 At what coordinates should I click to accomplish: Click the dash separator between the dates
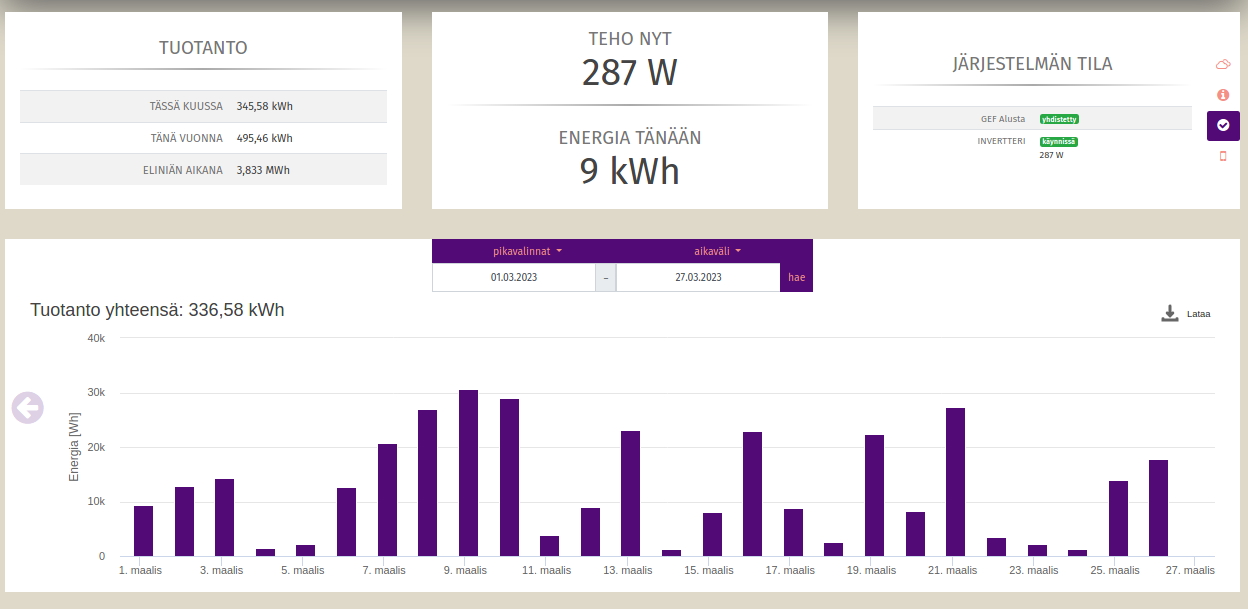pyautogui.click(x=605, y=277)
